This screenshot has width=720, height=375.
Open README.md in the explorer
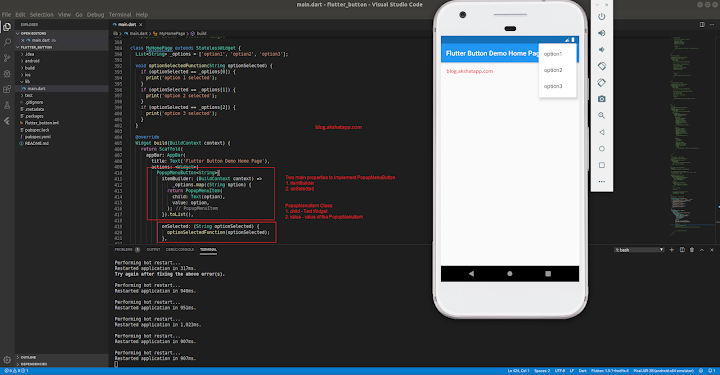37,143
